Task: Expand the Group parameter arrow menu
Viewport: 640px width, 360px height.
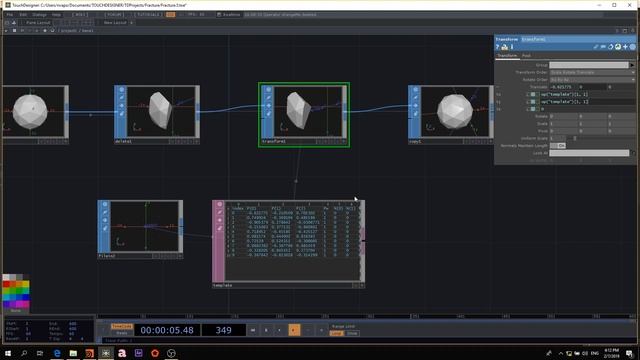Action: tap(632, 65)
